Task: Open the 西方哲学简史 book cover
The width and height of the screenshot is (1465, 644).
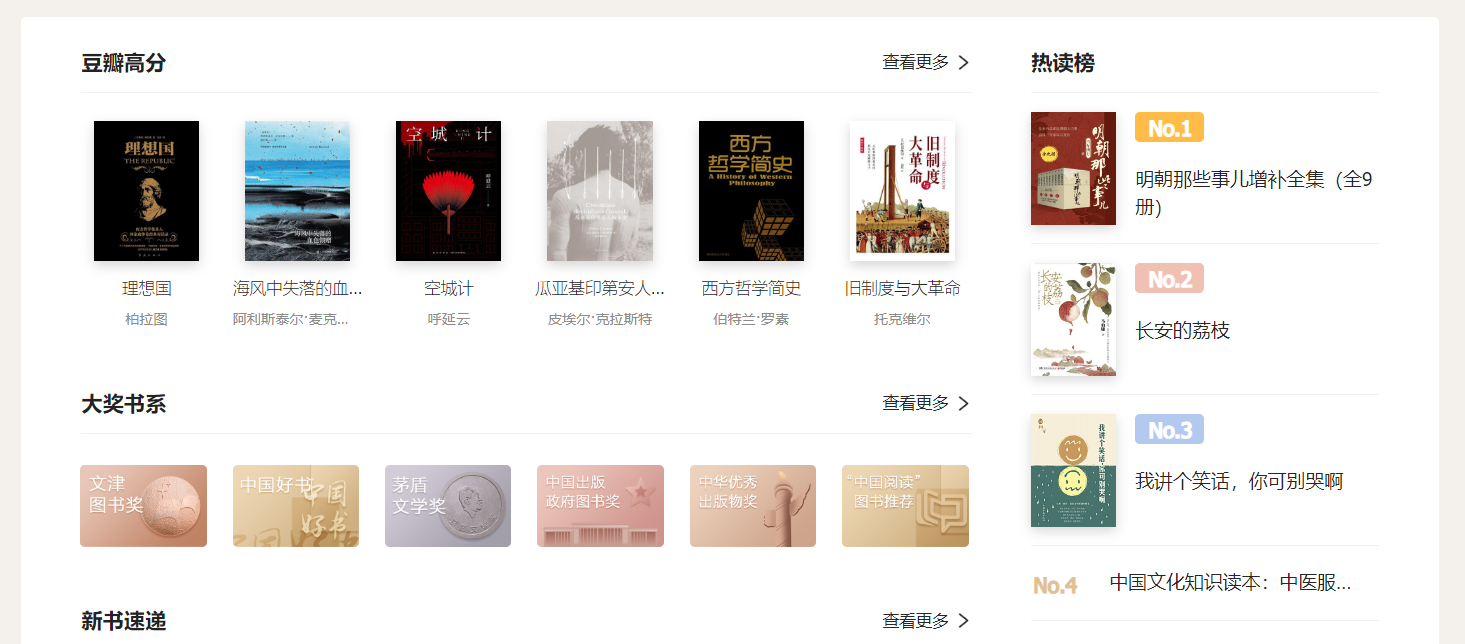Action: [x=751, y=191]
